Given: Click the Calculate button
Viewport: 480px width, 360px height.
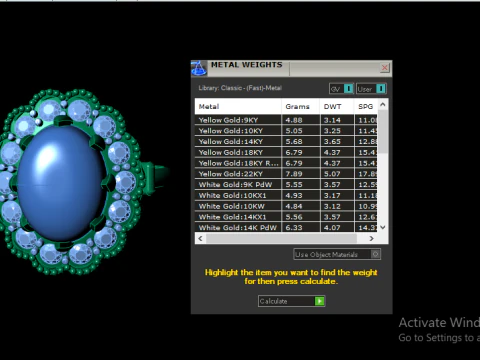Looking at the screenshot, I should (x=291, y=301).
